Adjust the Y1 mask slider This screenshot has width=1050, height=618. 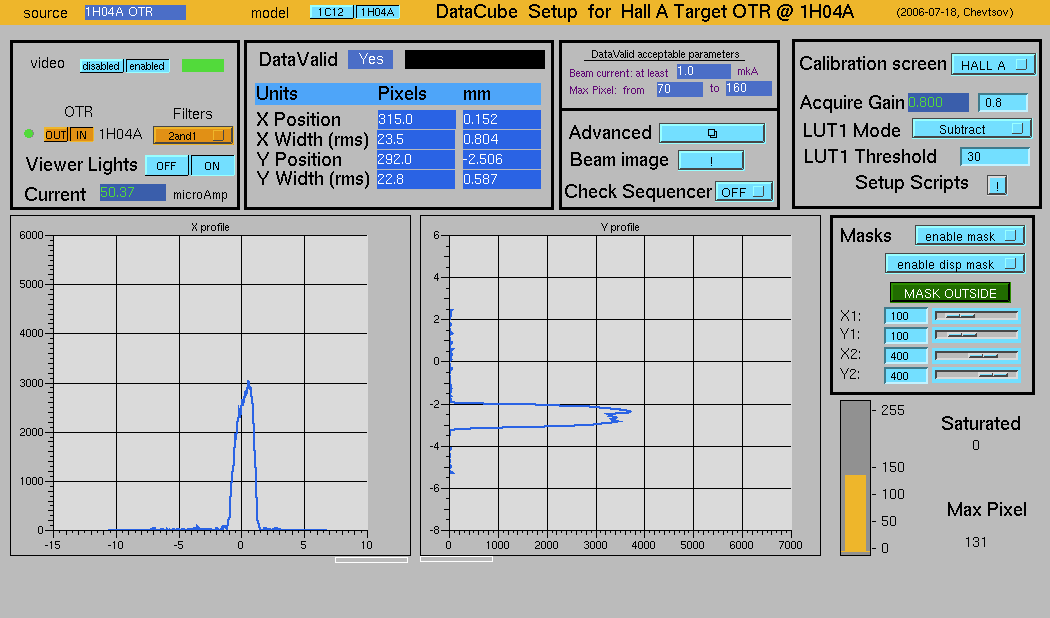[x=976, y=335]
